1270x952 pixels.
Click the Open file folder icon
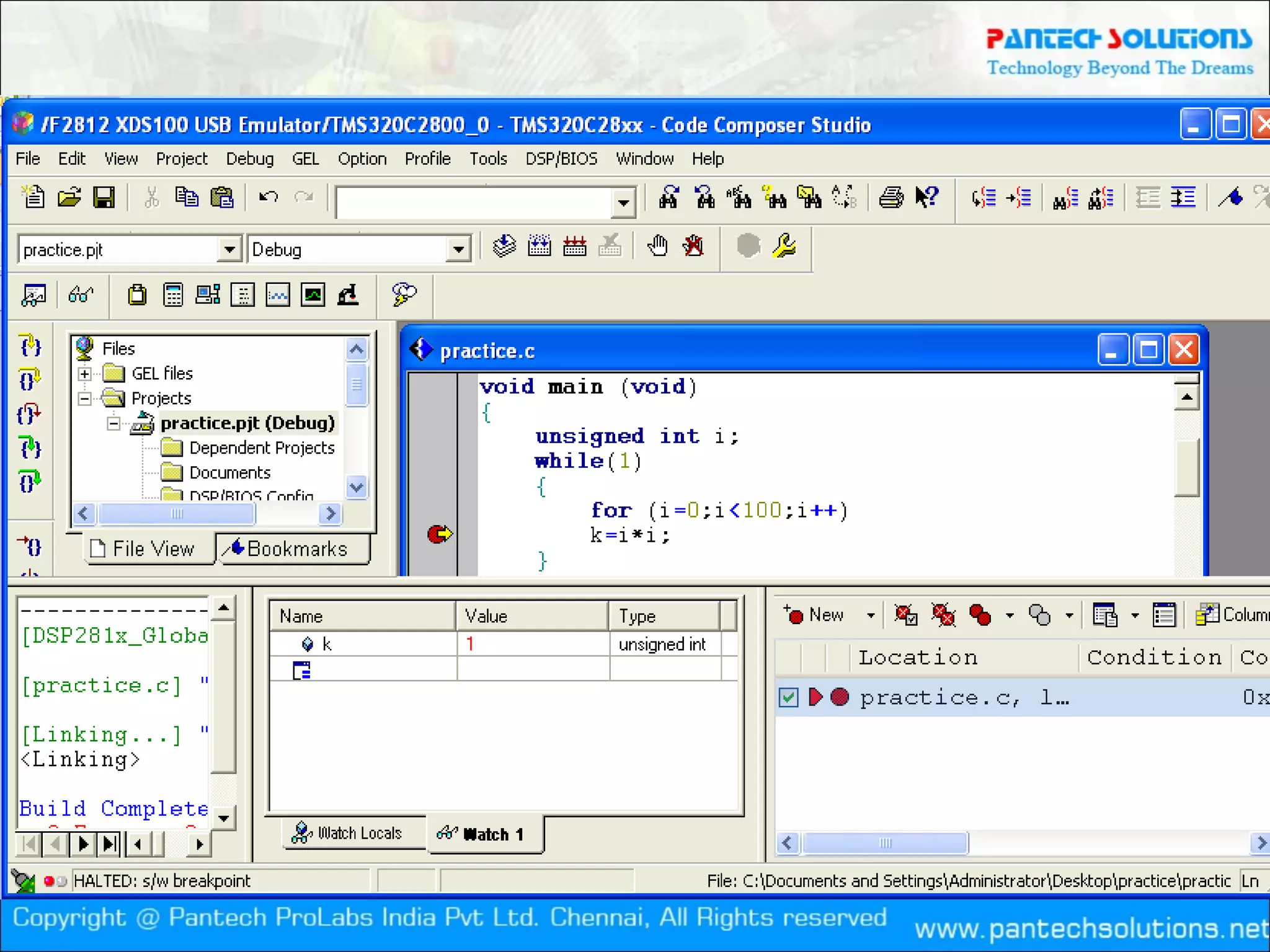[69, 198]
